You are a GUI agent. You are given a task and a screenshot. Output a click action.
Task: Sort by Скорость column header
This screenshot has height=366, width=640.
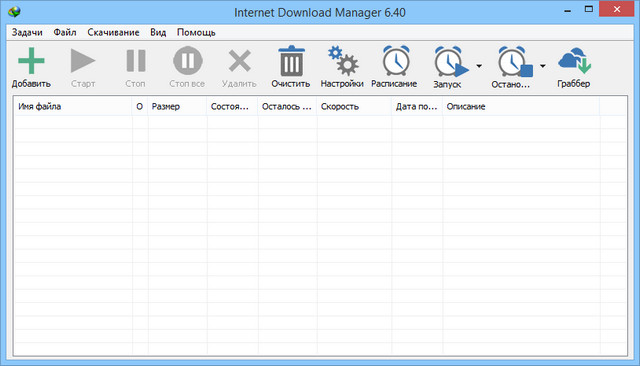tap(354, 106)
